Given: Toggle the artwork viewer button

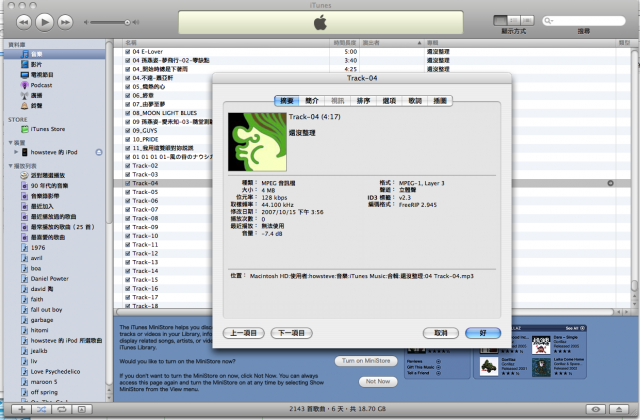Looking at the screenshot, I should 82,409.
